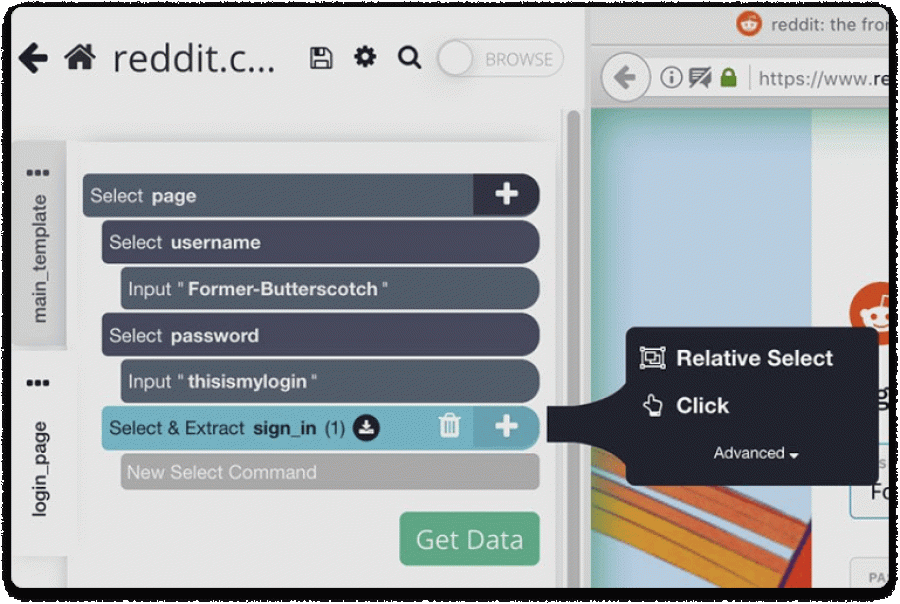The width and height of the screenshot is (900, 604).
Task: Click the browser site info icon
Action: [670, 77]
